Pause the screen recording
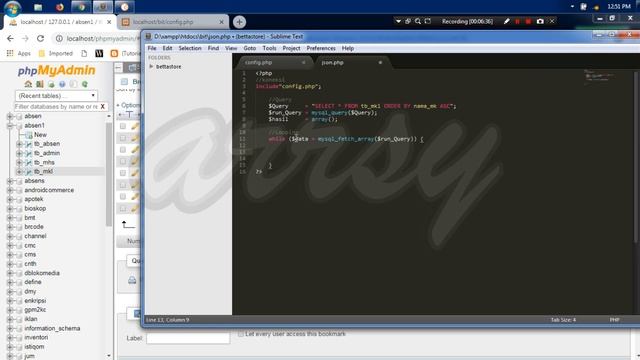The width and height of the screenshot is (640, 360). coord(518,21)
